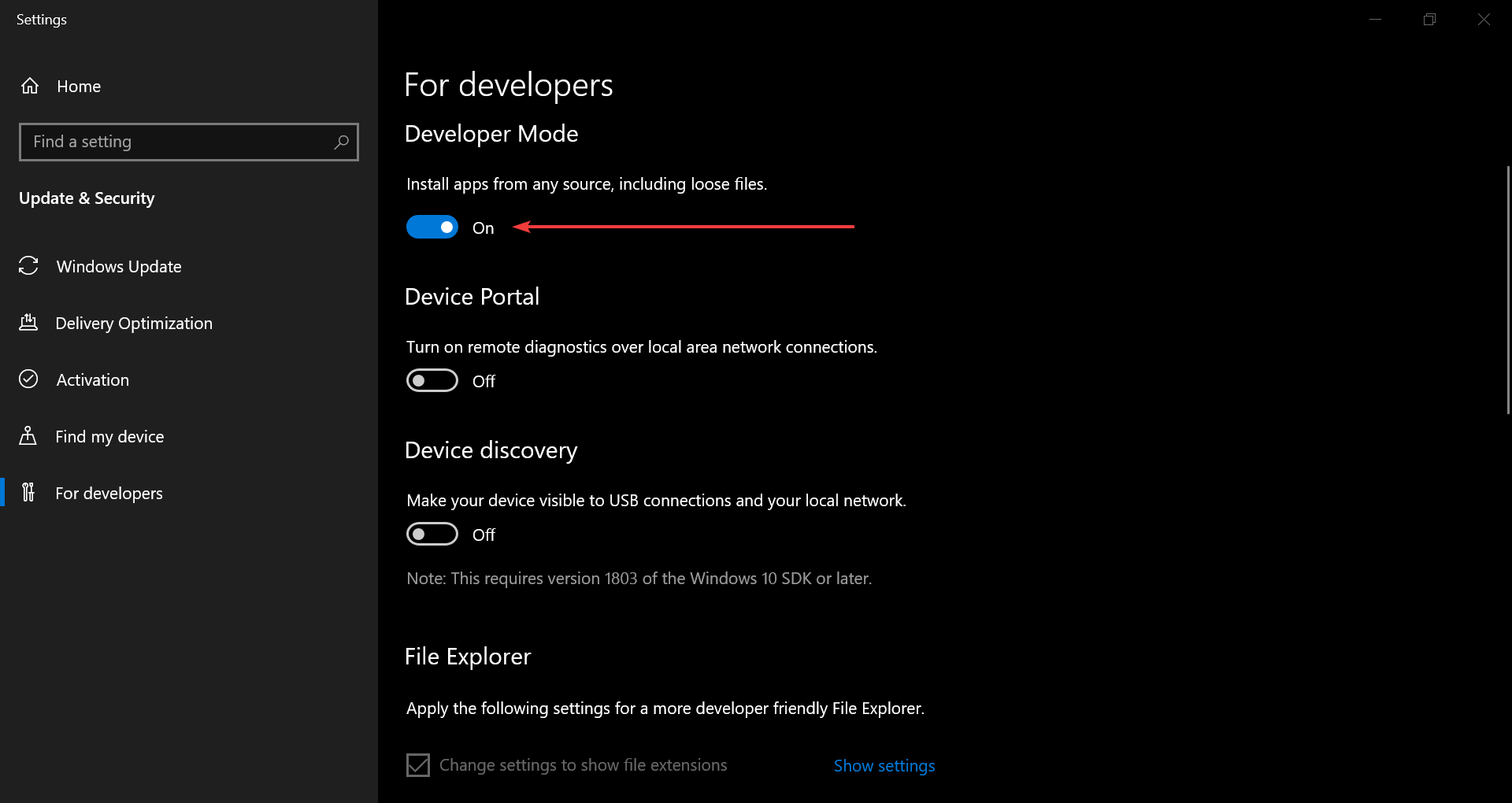Screen dimensions: 1512x803
Task: Restore down the Settings window
Action: [1430, 19]
